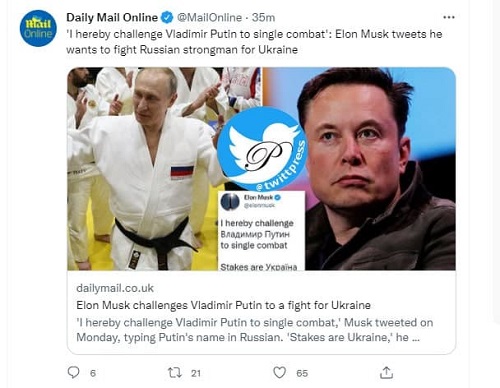Click the card description mentioning Monday
Image resolution: width=500 pixels, height=388 pixels.
[255, 330]
